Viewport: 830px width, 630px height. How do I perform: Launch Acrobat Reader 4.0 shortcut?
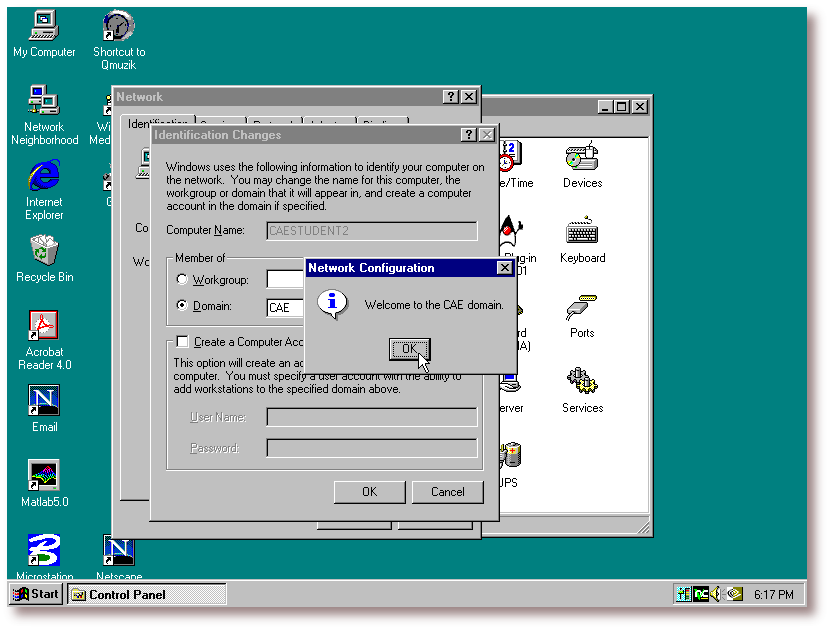pos(44,327)
